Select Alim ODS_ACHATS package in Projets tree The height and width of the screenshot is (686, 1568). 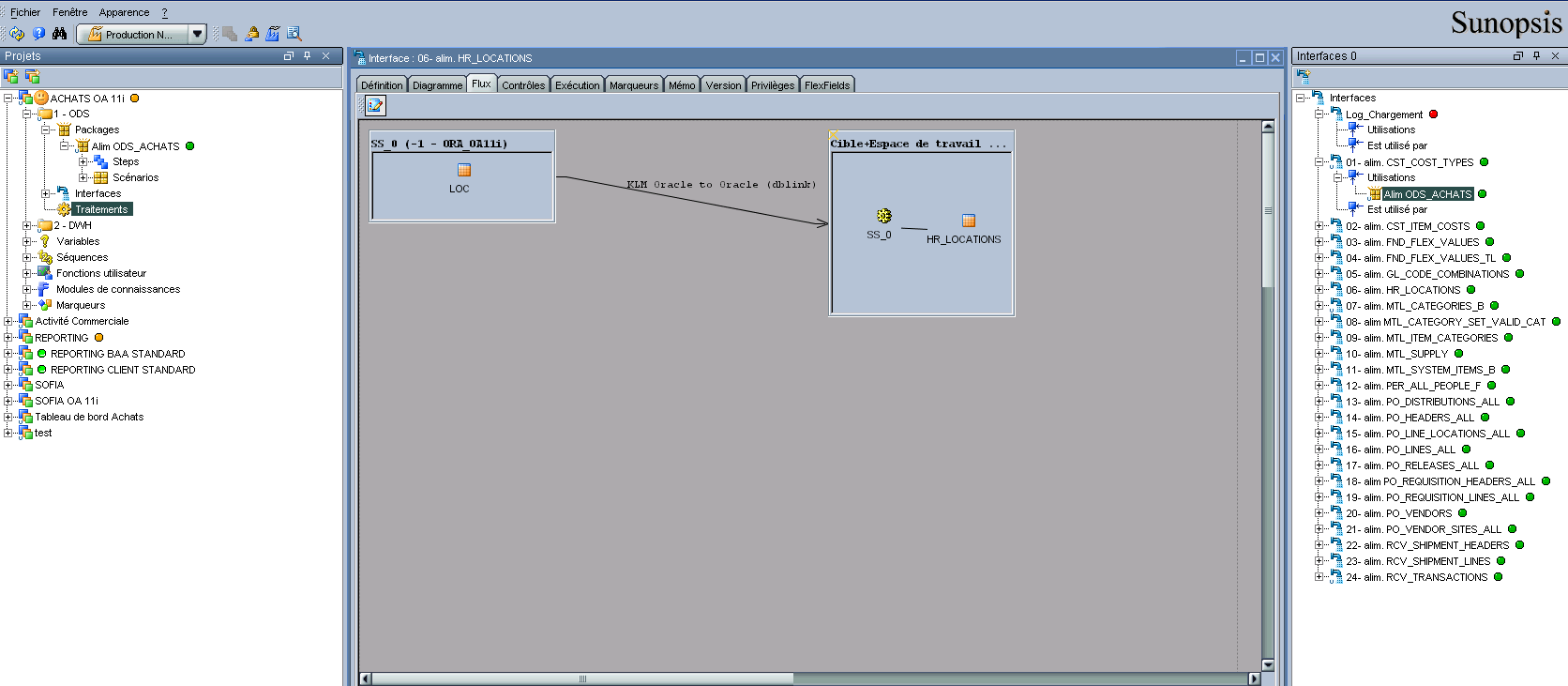pyautogui.click(x=135, y=146)
